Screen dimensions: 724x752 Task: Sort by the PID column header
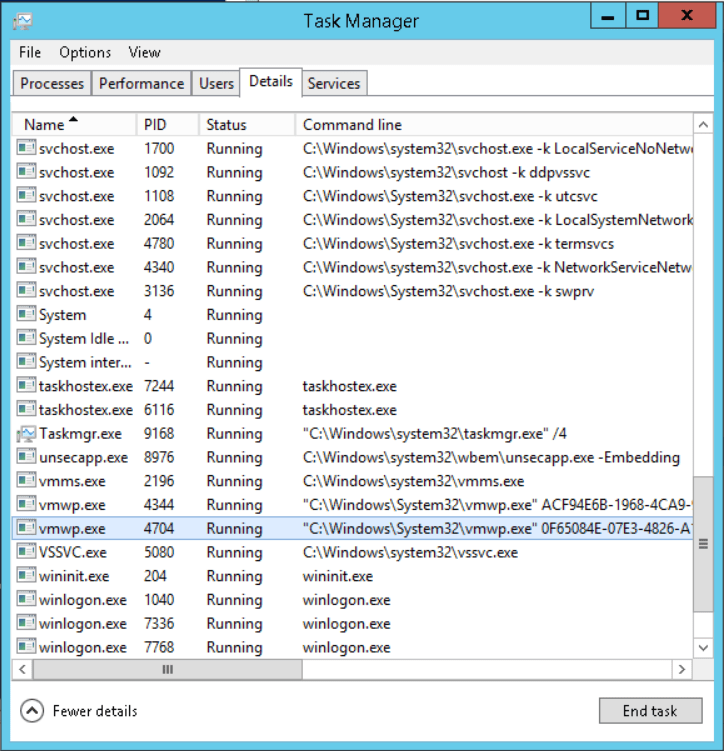tap(168, 125)
